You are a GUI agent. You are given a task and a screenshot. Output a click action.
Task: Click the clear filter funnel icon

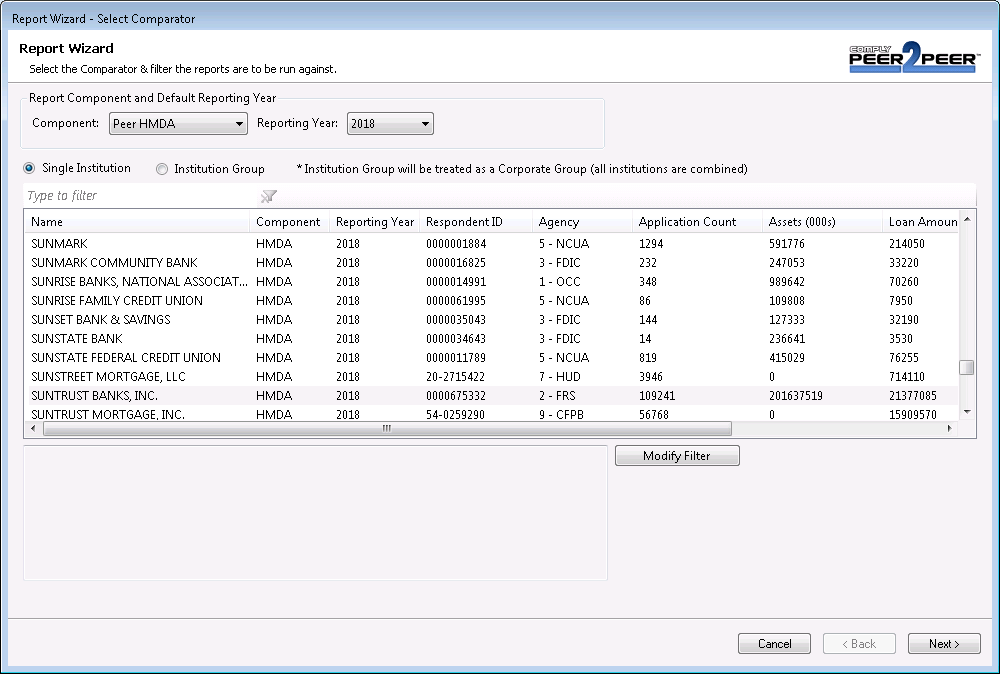click(x=268, y=196)
